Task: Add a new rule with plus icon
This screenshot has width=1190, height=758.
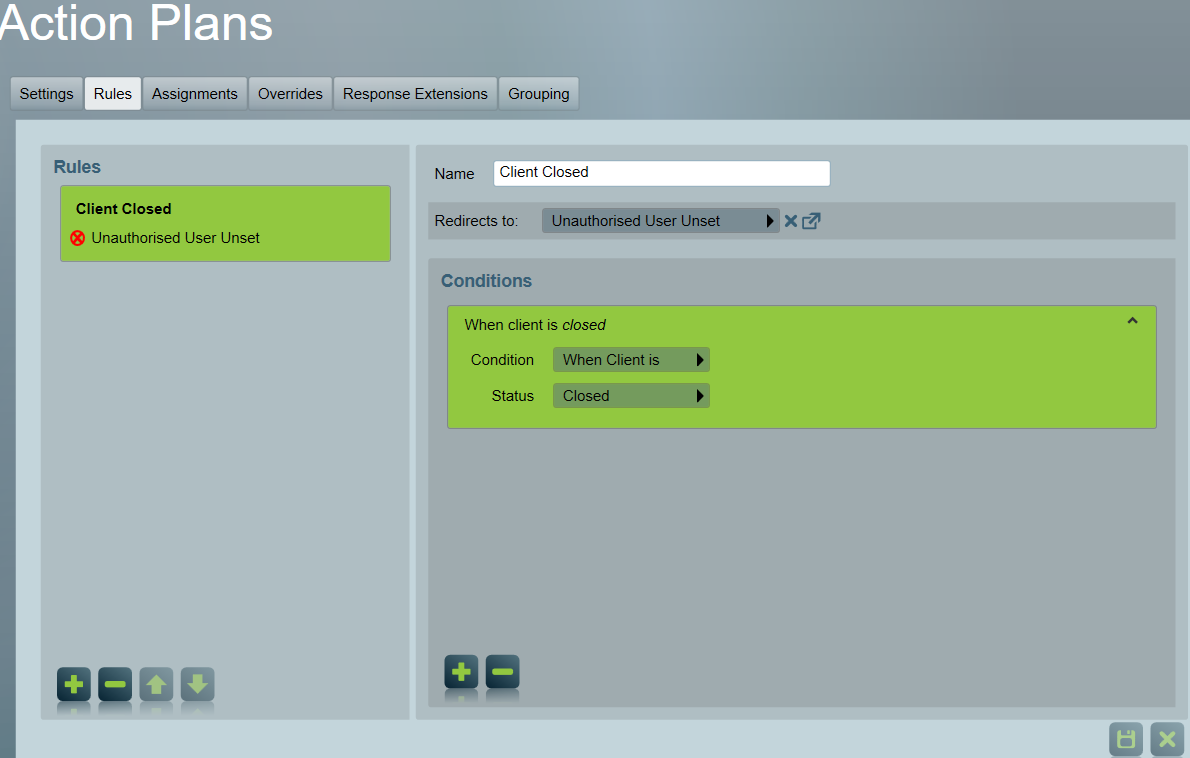Action: (x=74, y=684)
